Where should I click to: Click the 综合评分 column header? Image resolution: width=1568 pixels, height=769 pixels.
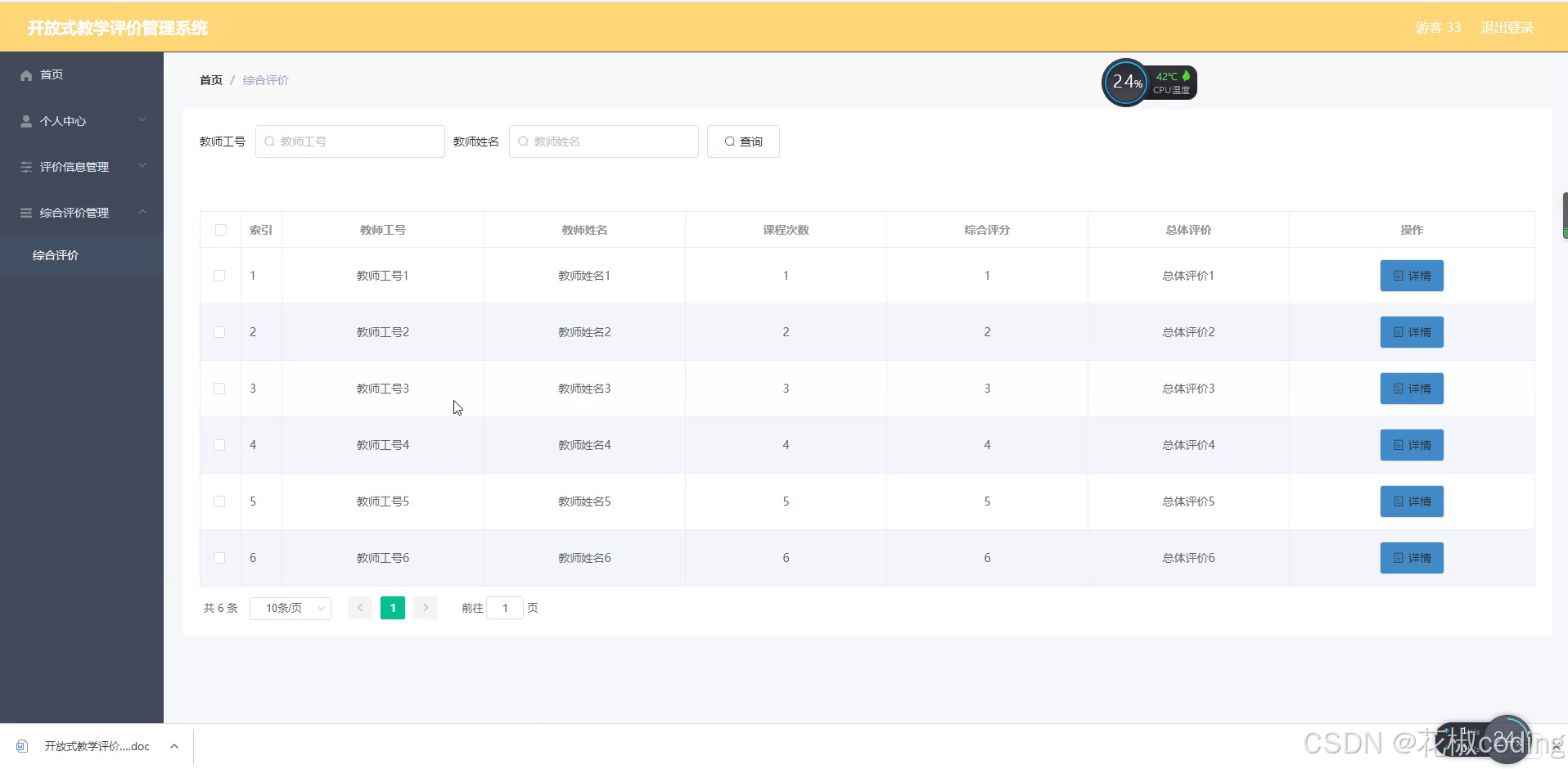[x=987, y=230]
